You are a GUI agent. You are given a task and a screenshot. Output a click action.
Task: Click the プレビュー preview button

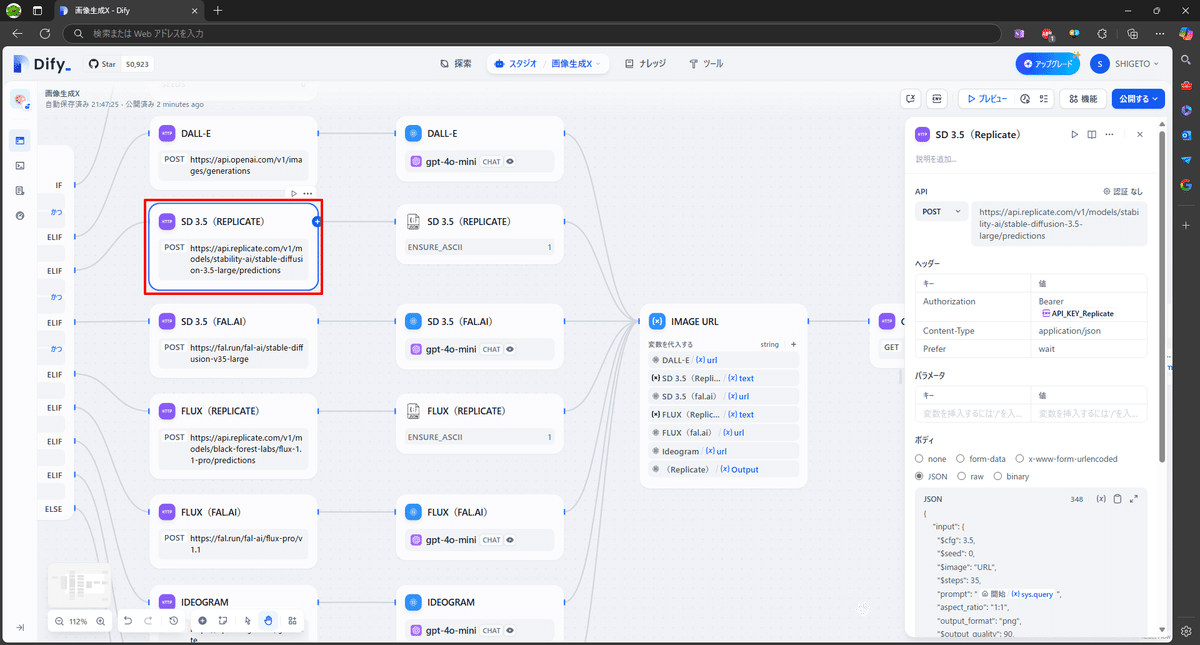tap(986, 99)
